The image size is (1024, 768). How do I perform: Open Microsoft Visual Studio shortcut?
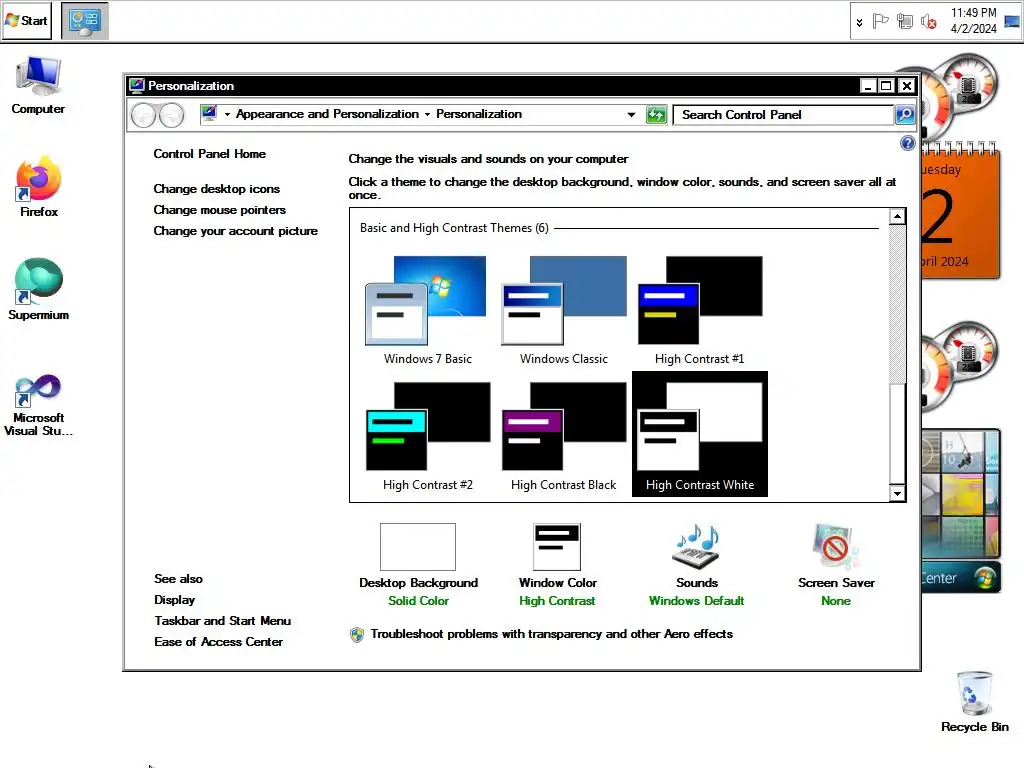click(39, 405)
